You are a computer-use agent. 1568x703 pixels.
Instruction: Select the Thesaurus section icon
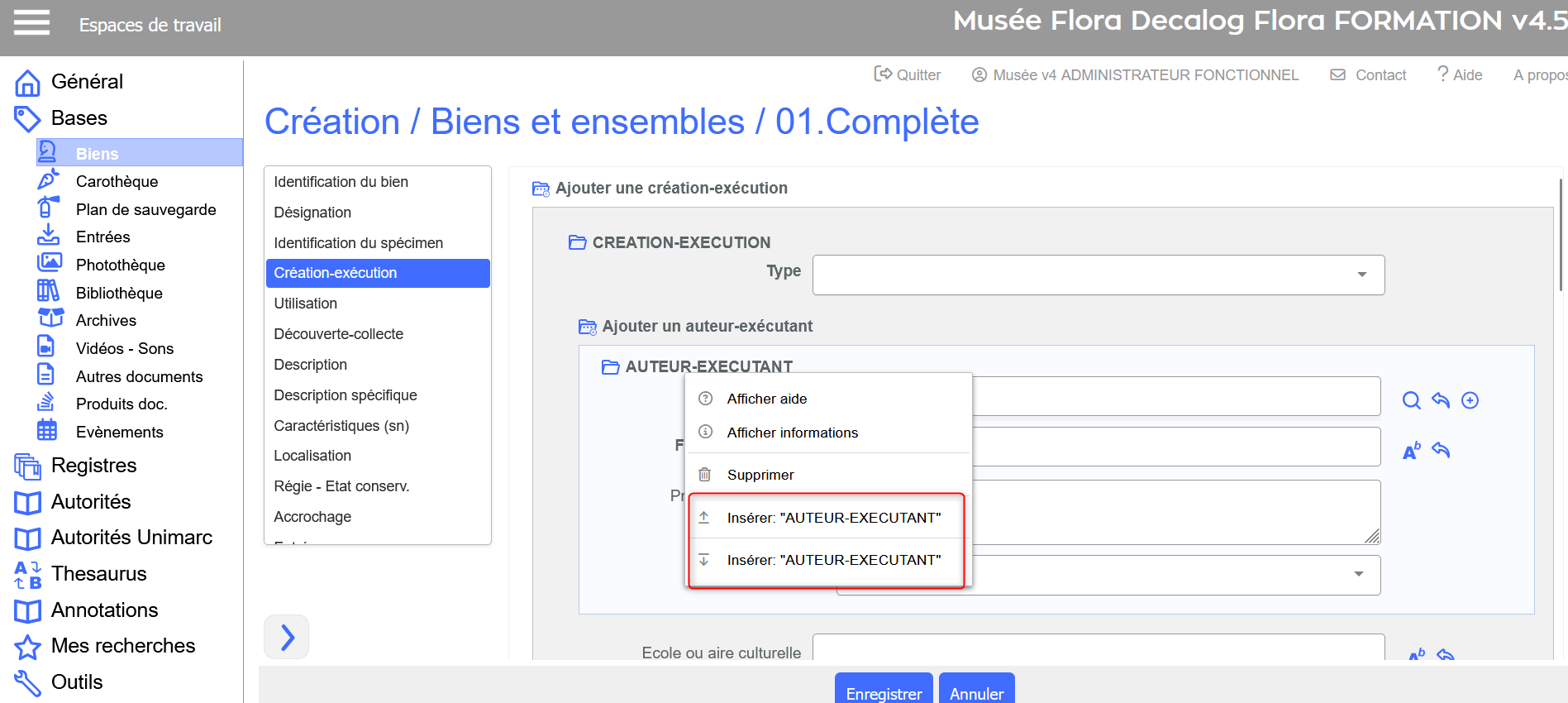[27, 574]
